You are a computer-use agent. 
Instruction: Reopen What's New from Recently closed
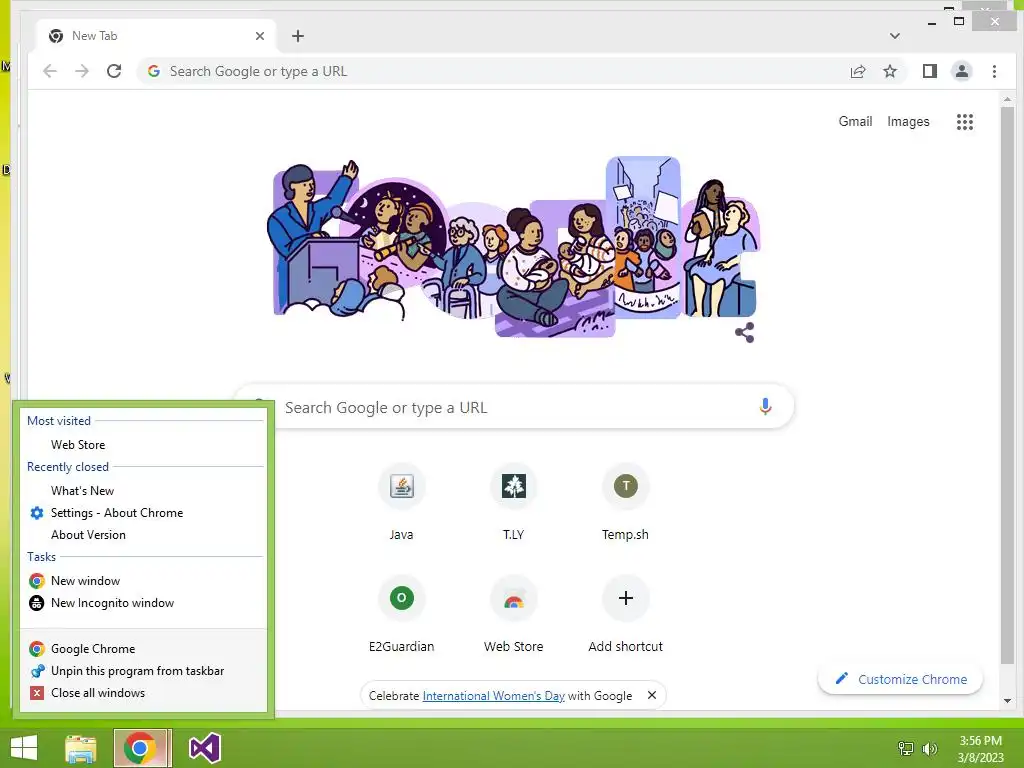coord(144,490)
